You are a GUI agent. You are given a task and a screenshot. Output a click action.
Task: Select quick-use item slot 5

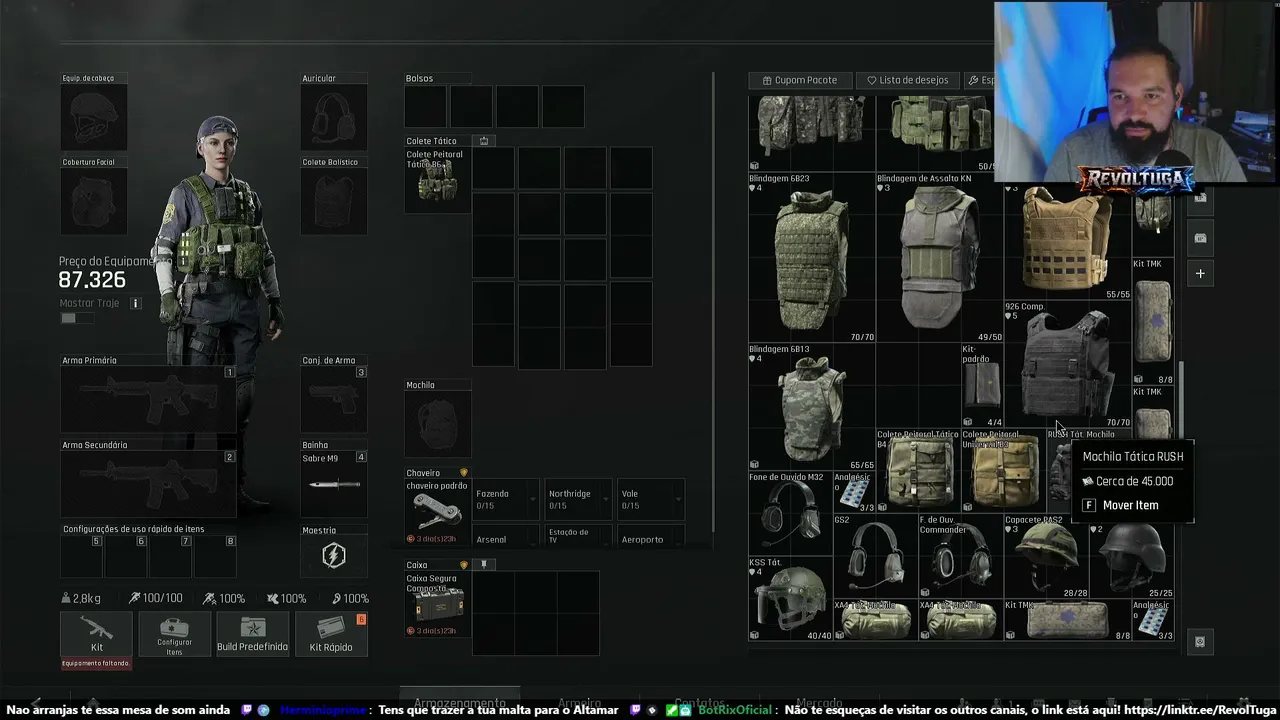click(83, 556)
